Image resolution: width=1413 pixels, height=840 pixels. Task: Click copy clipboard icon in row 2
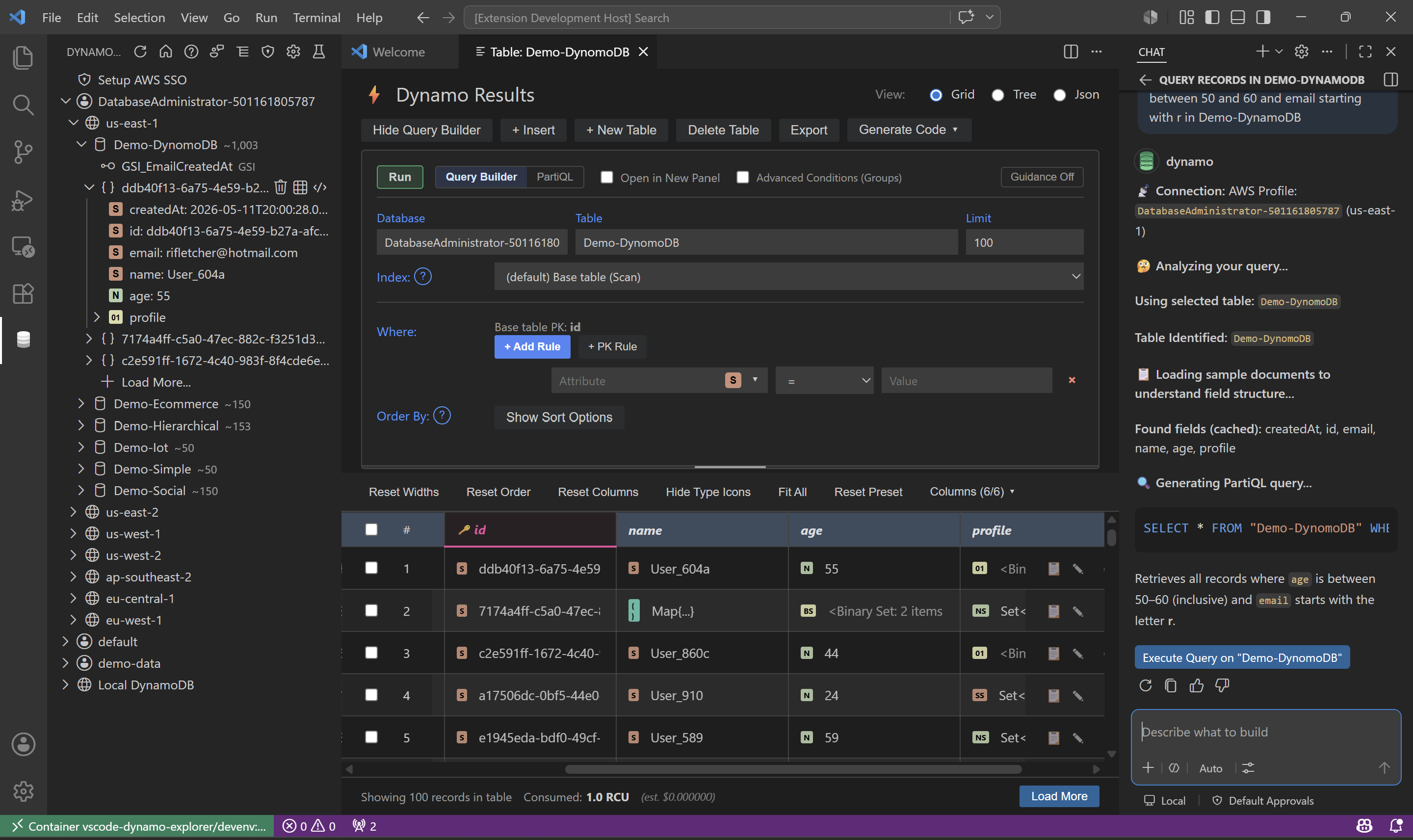pos(1054,611)
